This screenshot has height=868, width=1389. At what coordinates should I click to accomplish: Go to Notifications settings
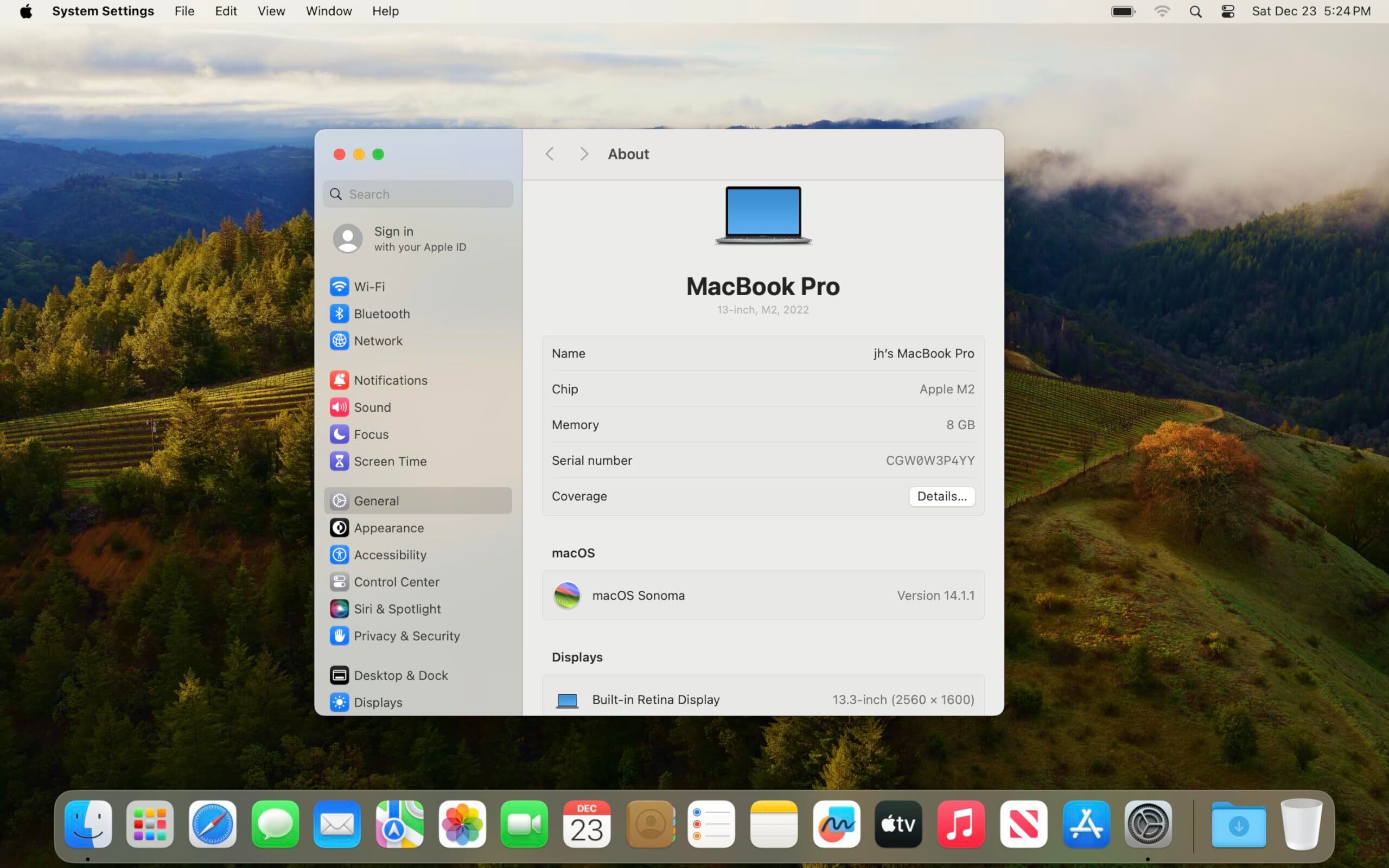tap(390, 380)
